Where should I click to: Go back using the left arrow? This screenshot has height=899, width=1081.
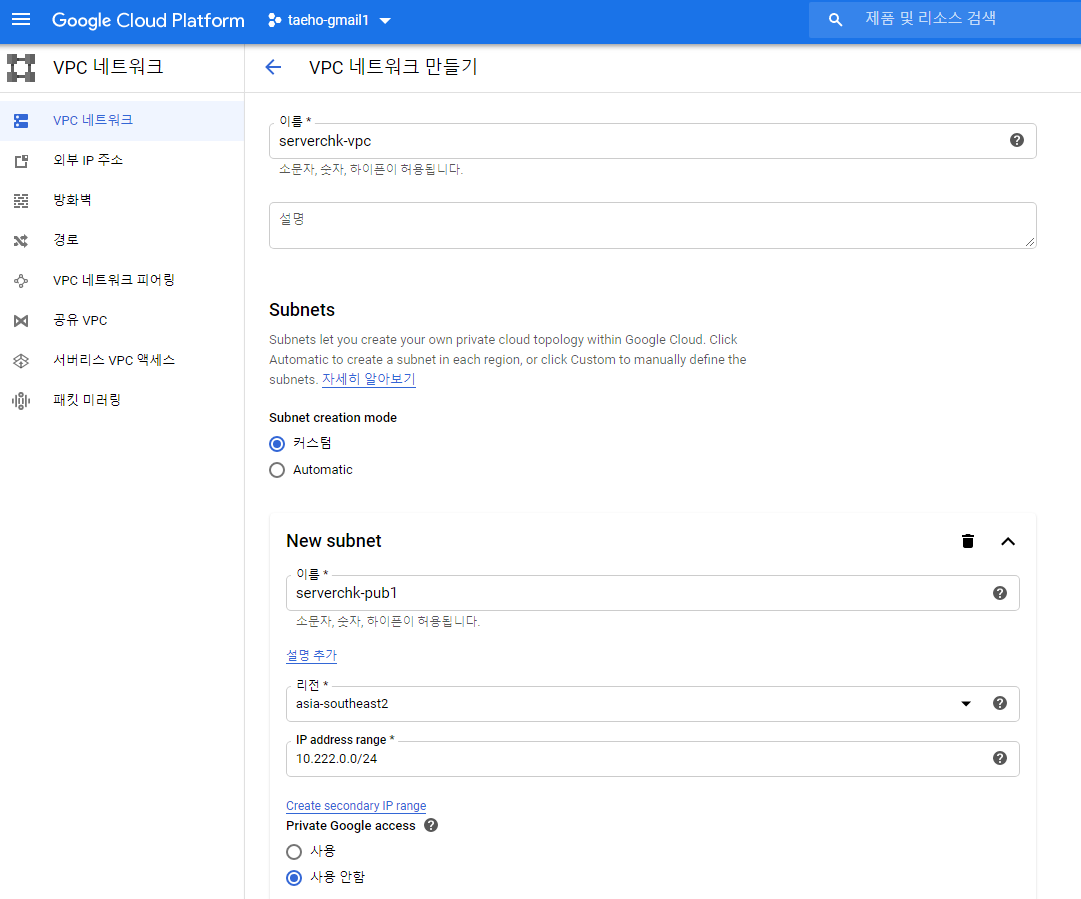[x=274, y=67]
